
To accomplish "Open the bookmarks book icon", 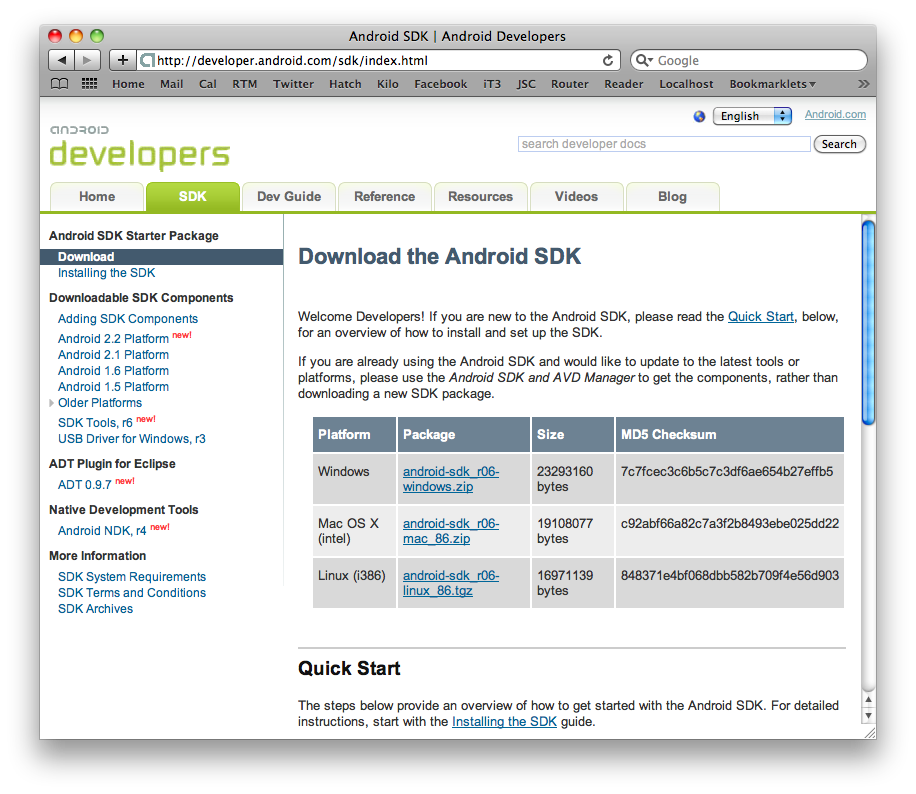I will pos(60,84).
